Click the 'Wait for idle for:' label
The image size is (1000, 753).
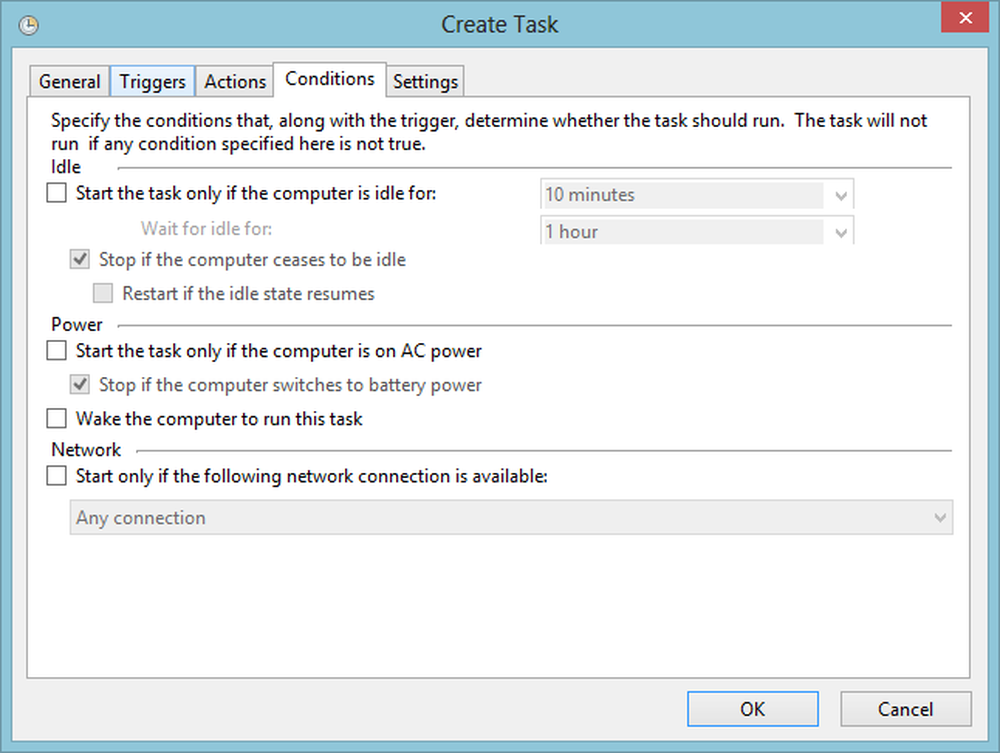pos(207,228)
